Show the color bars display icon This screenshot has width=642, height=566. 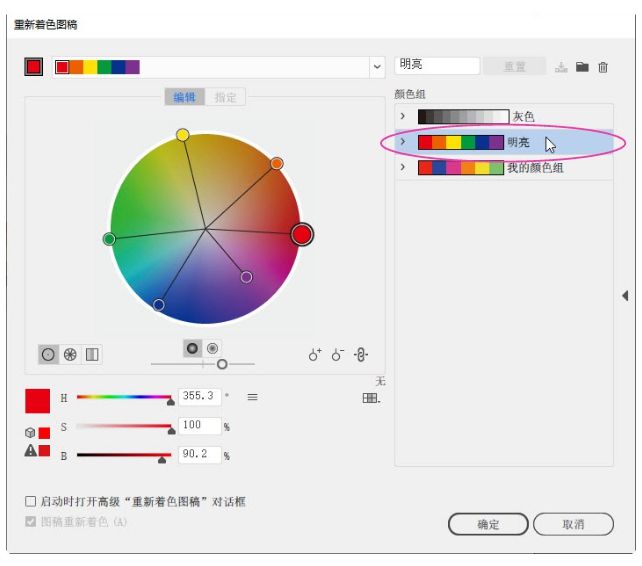tap(92, 354)
